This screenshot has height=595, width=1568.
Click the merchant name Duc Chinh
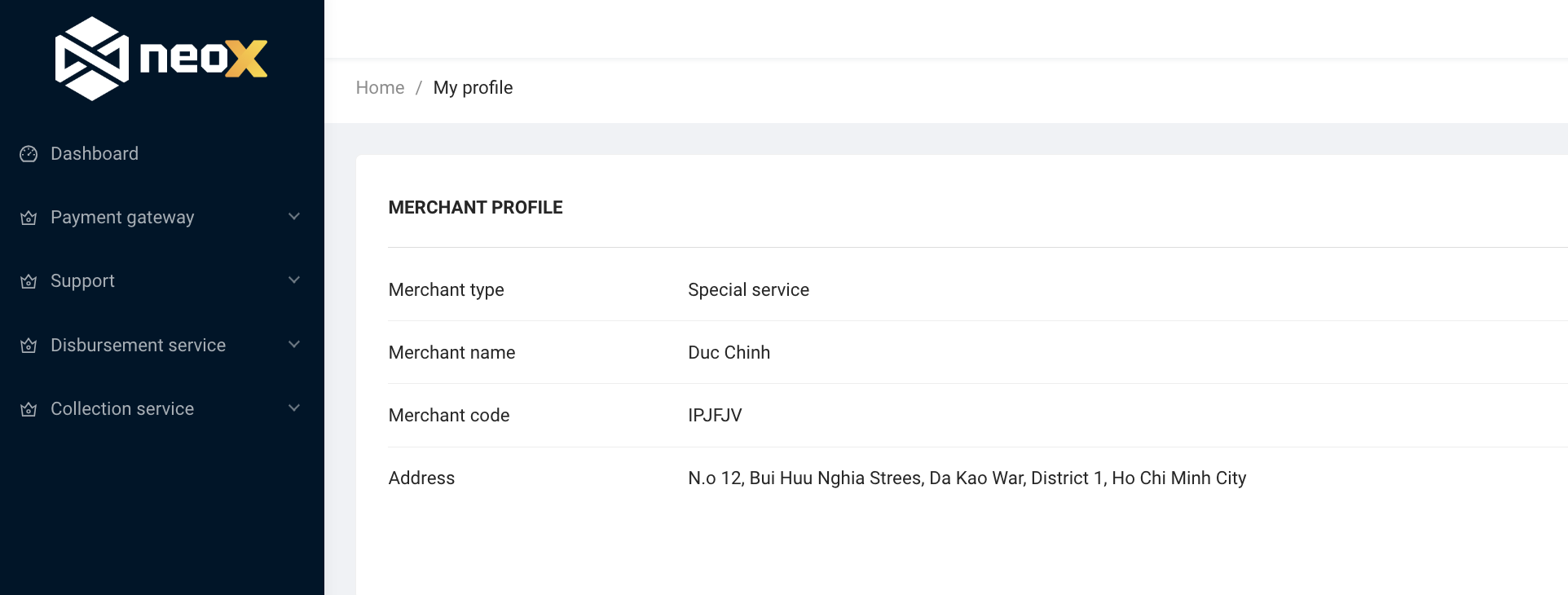[729, 353]
